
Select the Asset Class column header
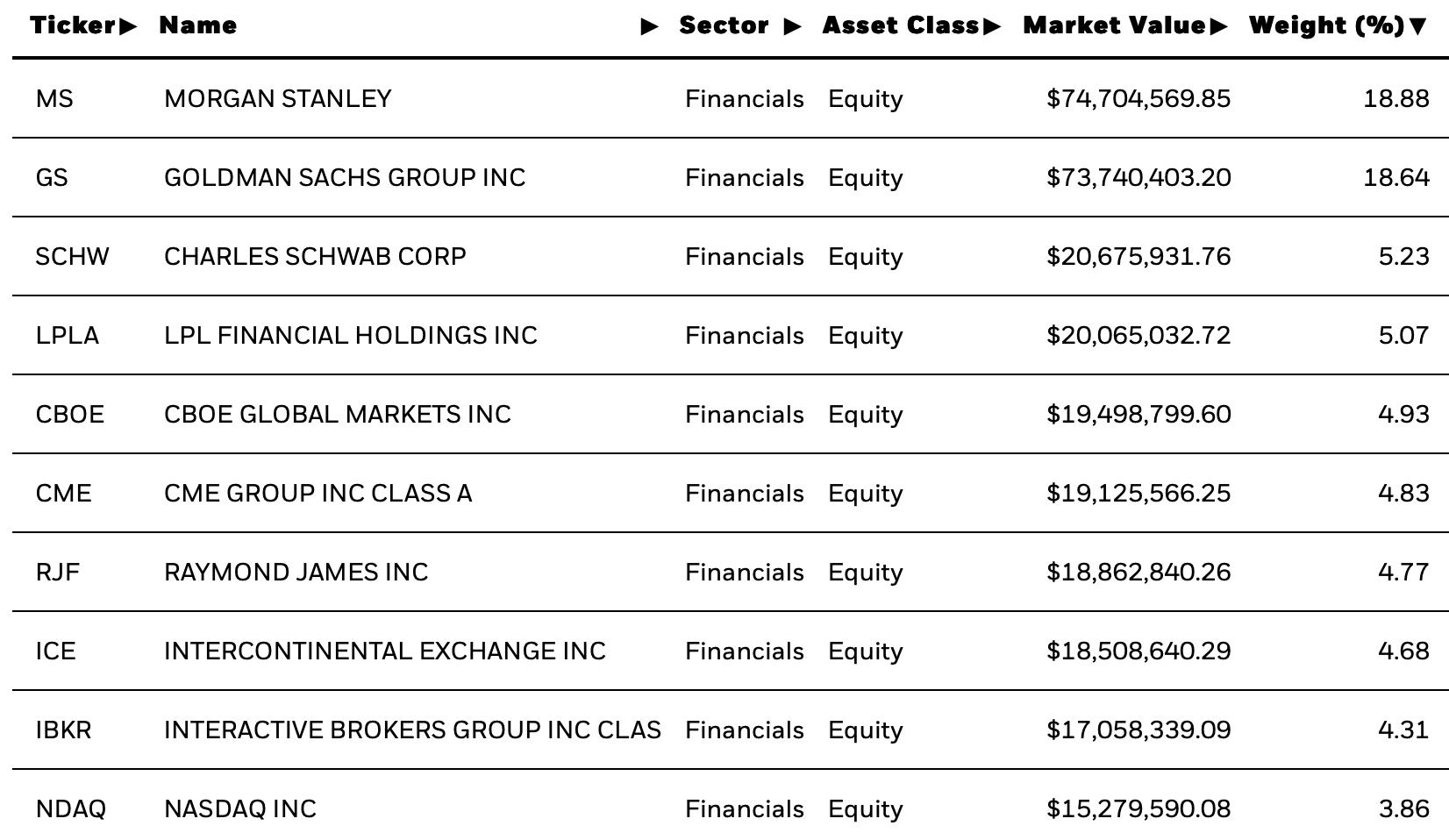click(901, 25)
